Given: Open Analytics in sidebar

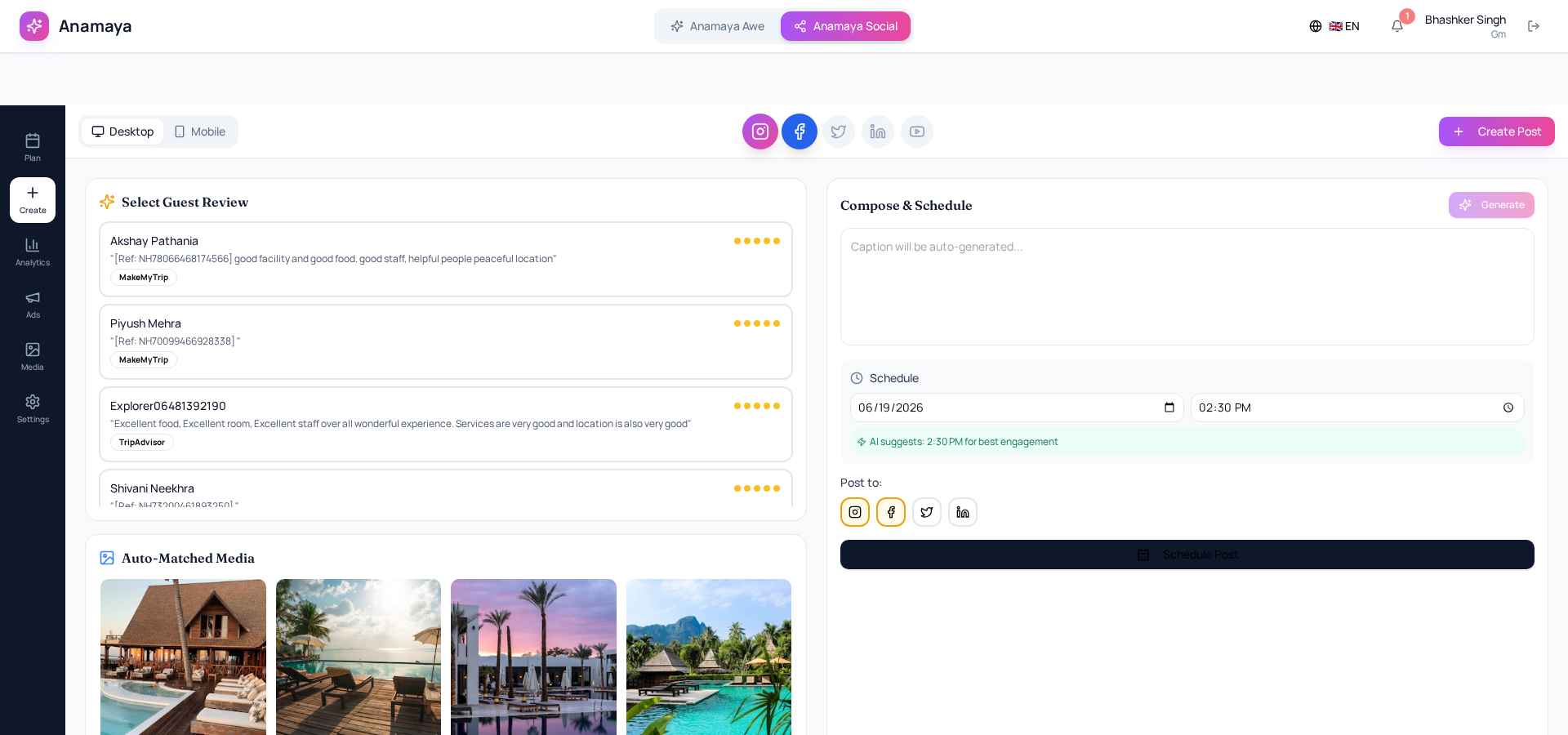Looking at the screenshot, I should click(33, 252).
